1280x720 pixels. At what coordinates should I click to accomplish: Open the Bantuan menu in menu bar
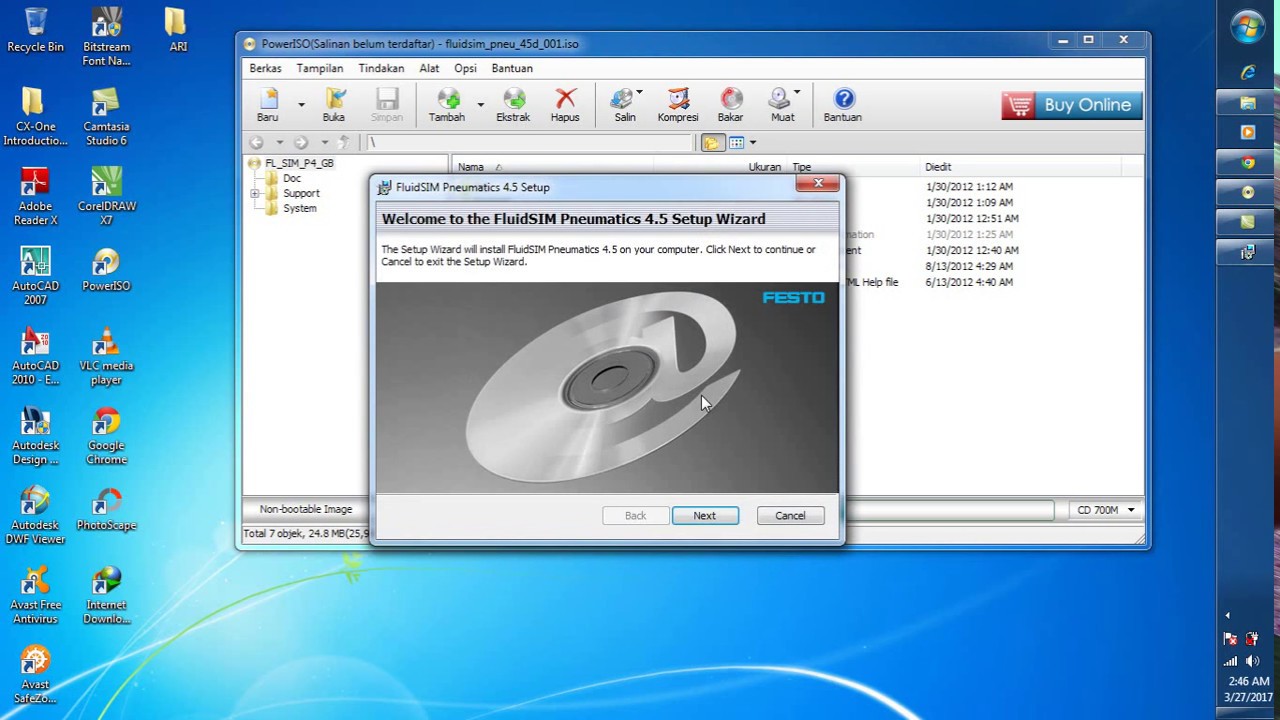coord(512,68)
